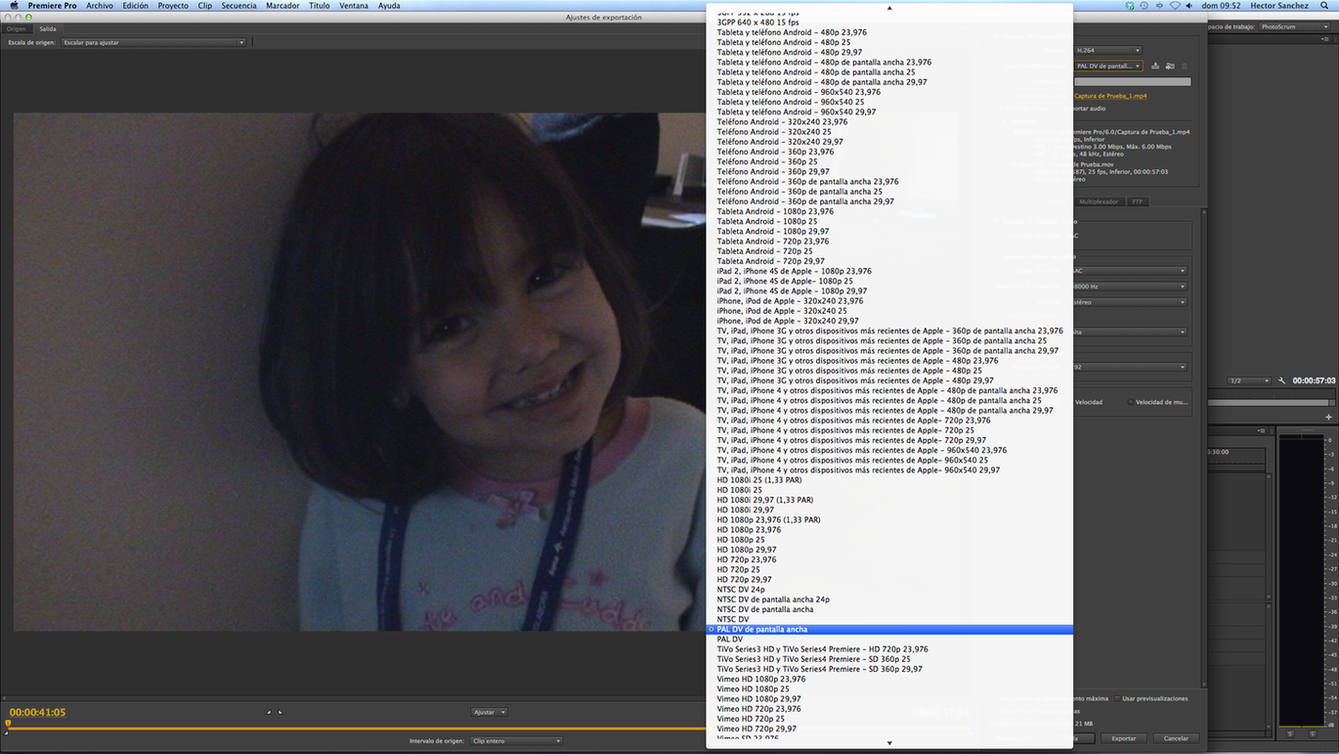Choose Tableta Android – 1080p 25 preset
The height and width of the screenshot is (754, 1339).
pos(889,221)
